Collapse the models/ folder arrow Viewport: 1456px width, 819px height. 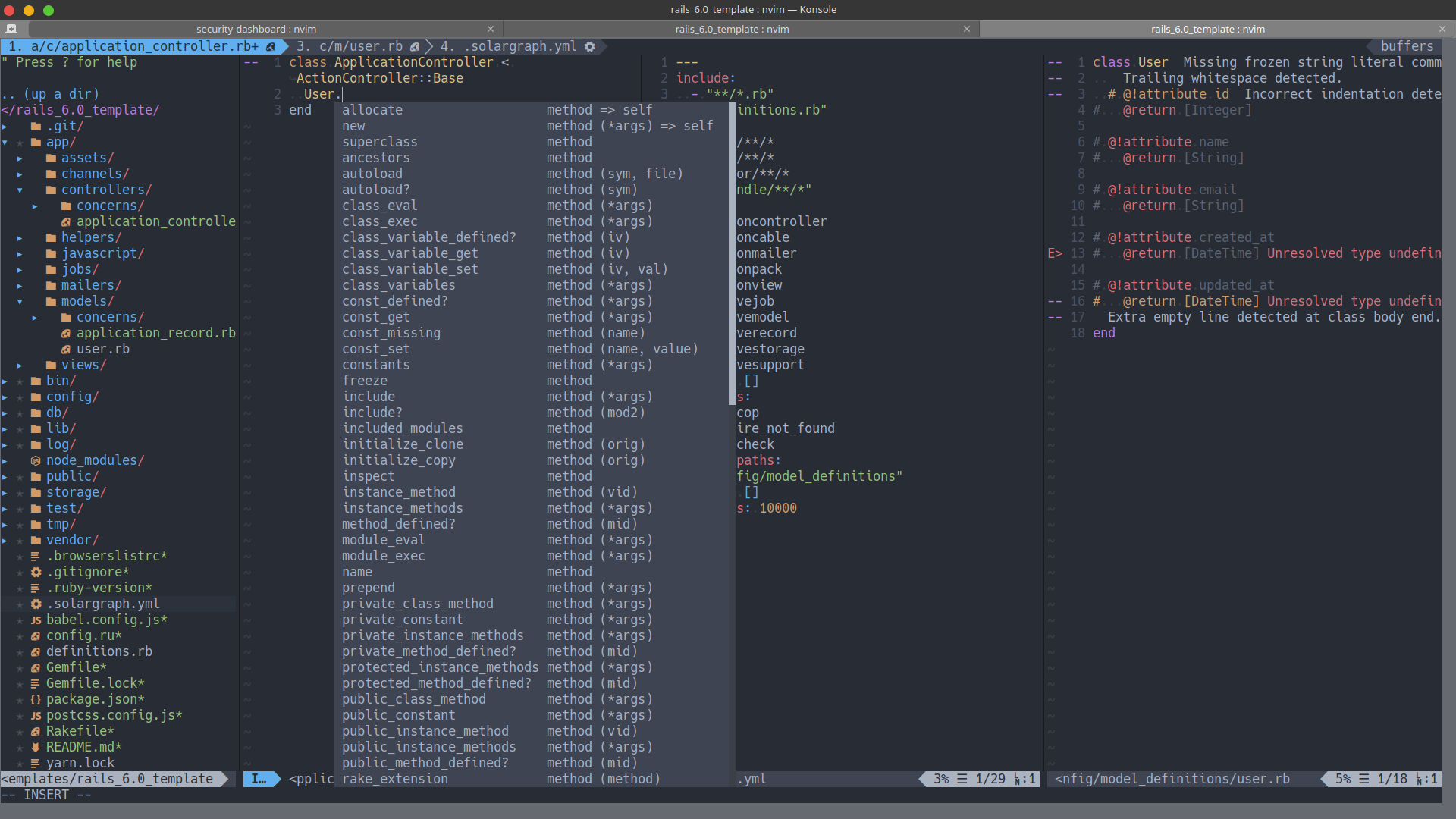click(x=20, y=302)
